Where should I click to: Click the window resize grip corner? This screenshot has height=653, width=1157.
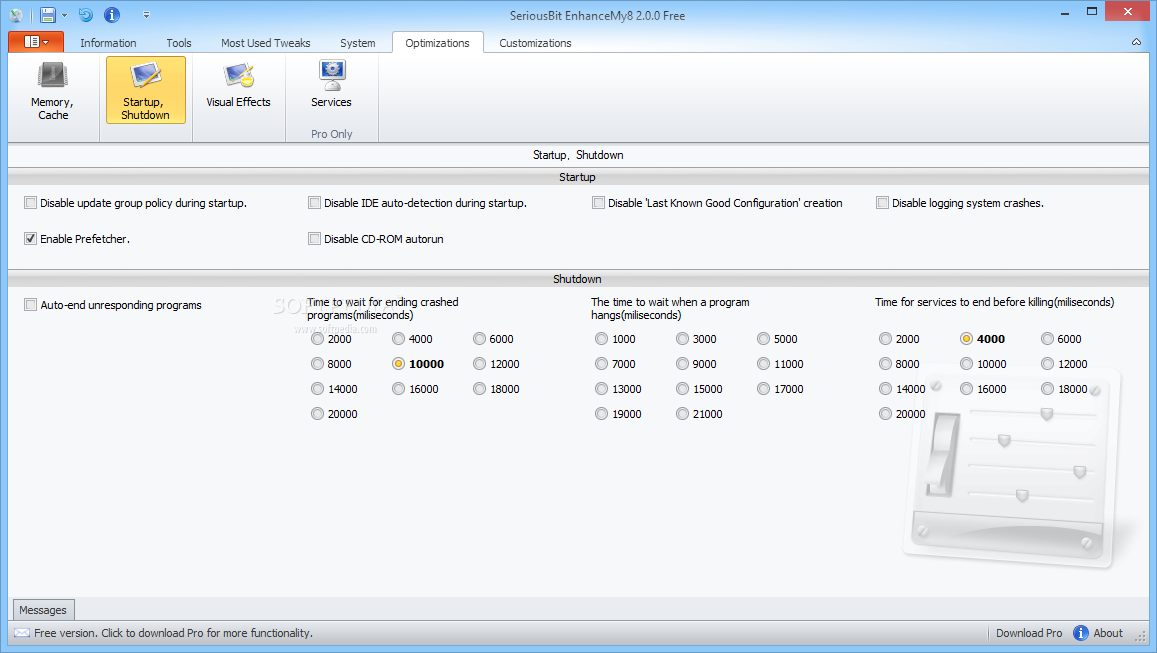pyautogui.click(x=1142, y=635)
